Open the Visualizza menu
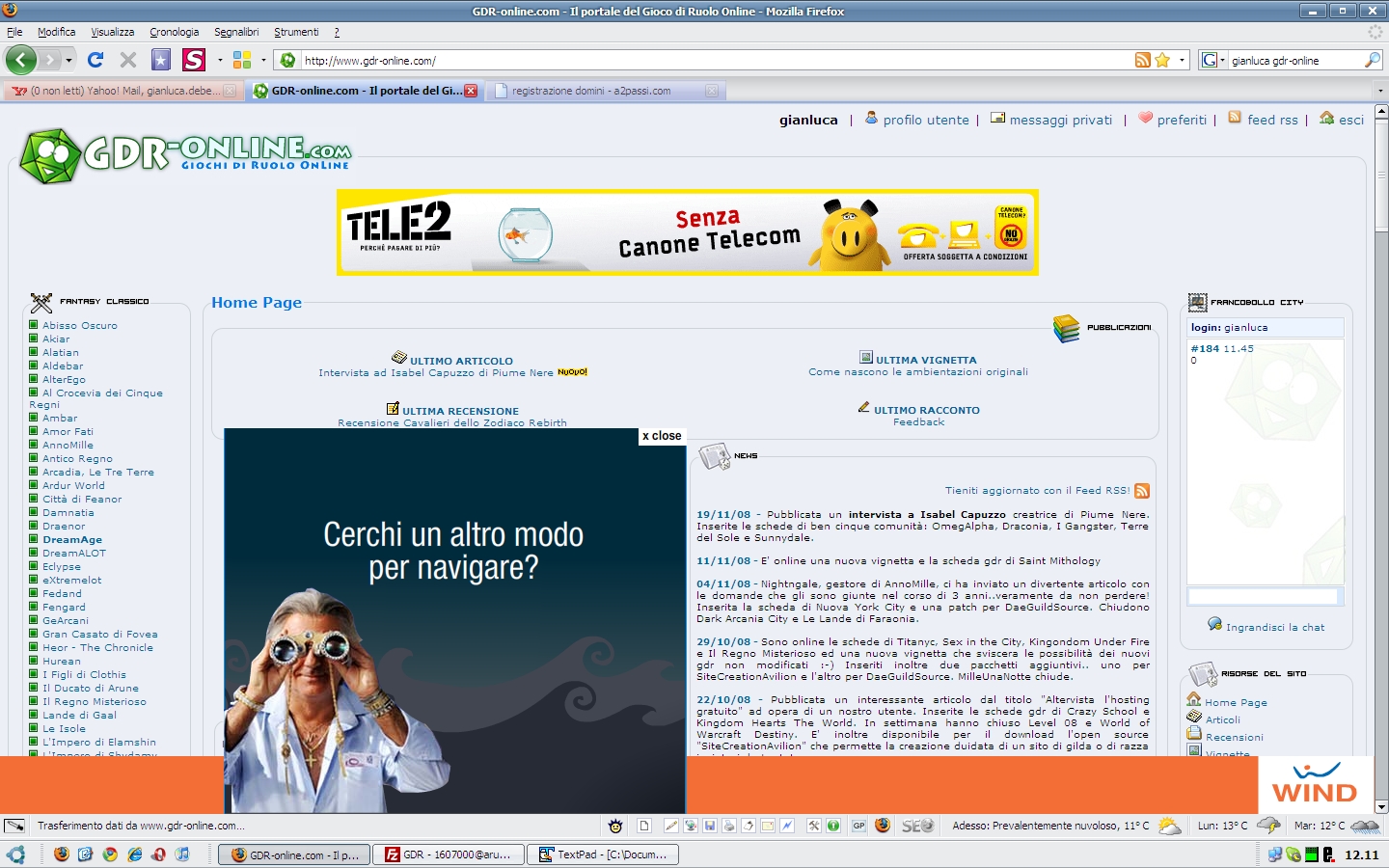 tap(113, 32)
